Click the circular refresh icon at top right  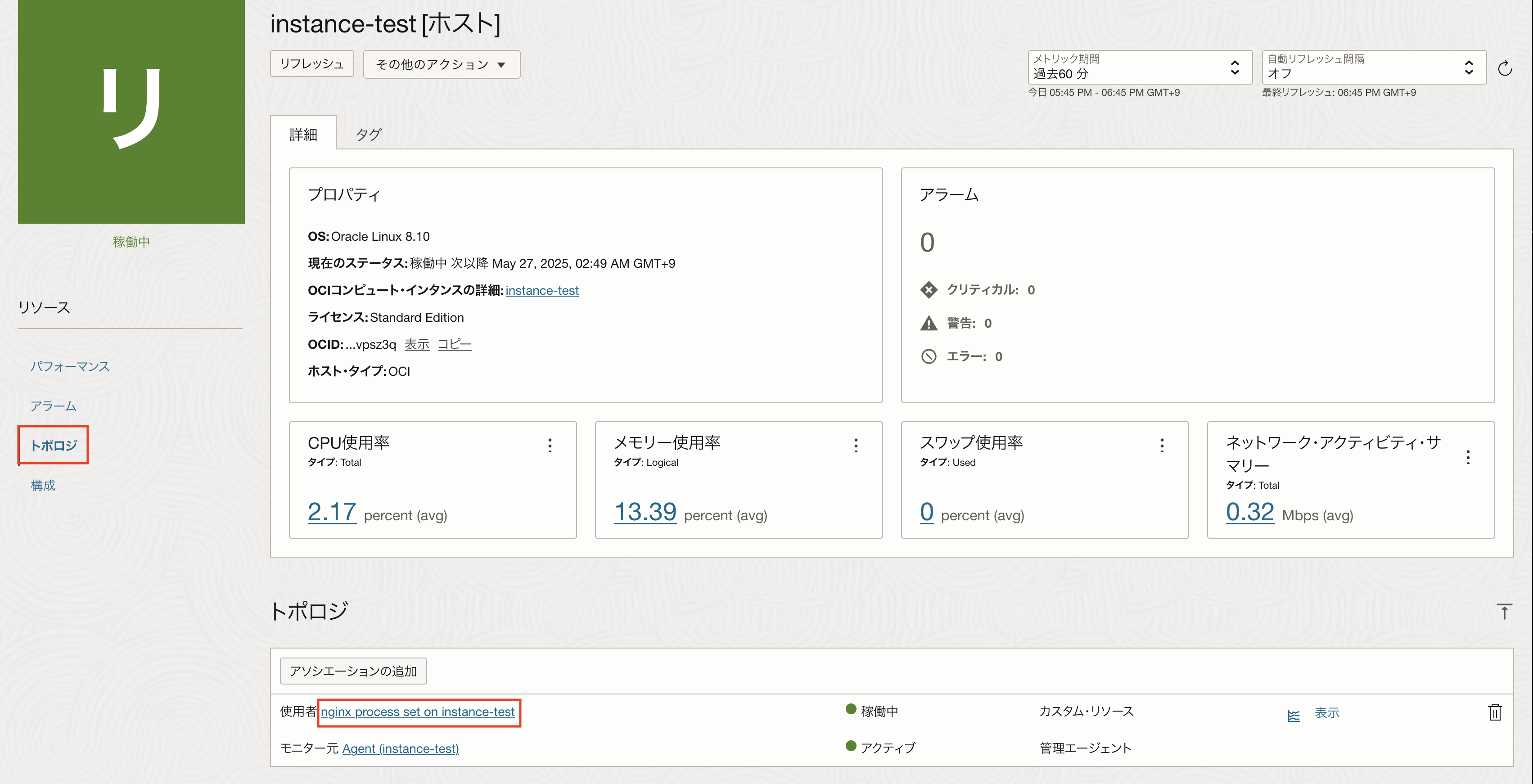1505,68
